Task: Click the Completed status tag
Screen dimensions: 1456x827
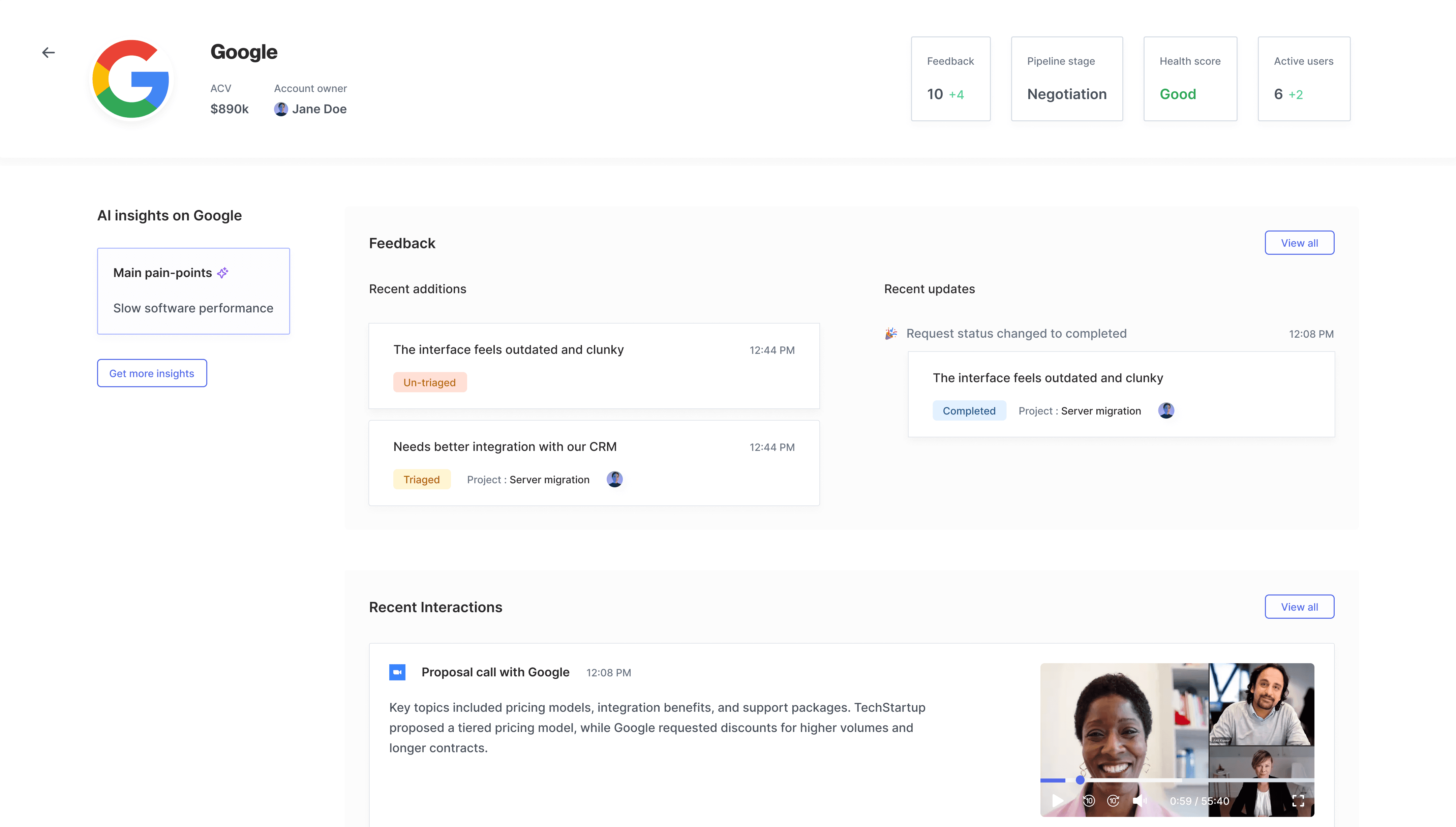Action: click(x=969, y=411)
